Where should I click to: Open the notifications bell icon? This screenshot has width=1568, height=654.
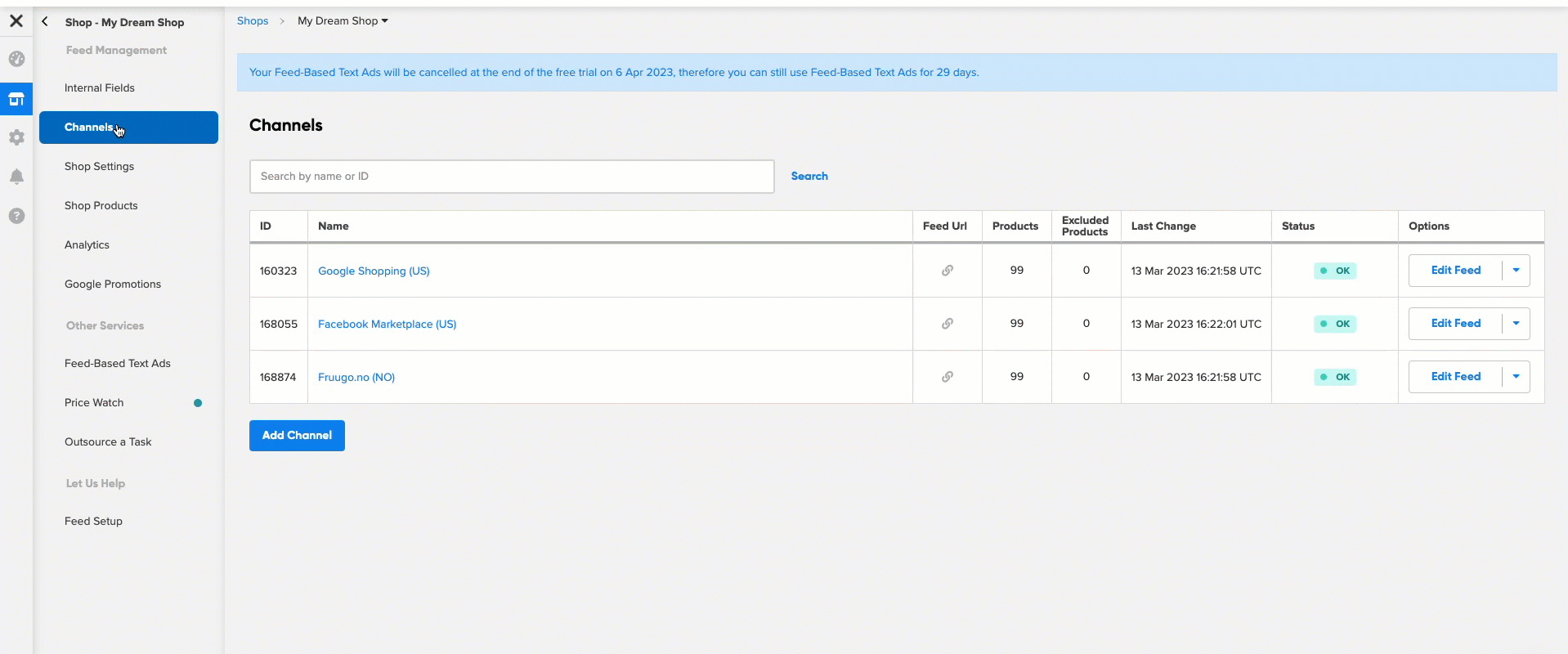[16, 177]
